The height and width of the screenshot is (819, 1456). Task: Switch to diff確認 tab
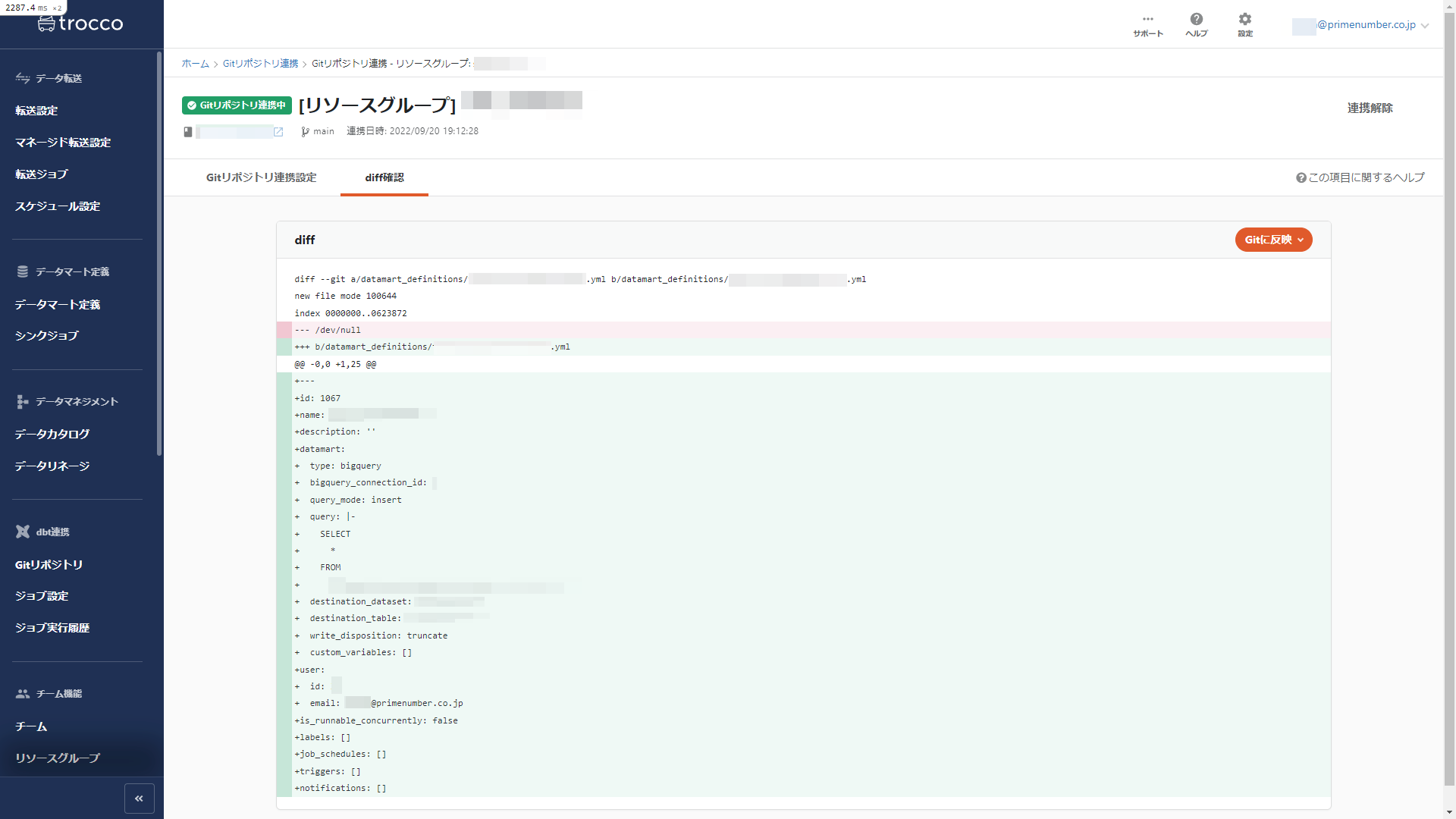384,177
